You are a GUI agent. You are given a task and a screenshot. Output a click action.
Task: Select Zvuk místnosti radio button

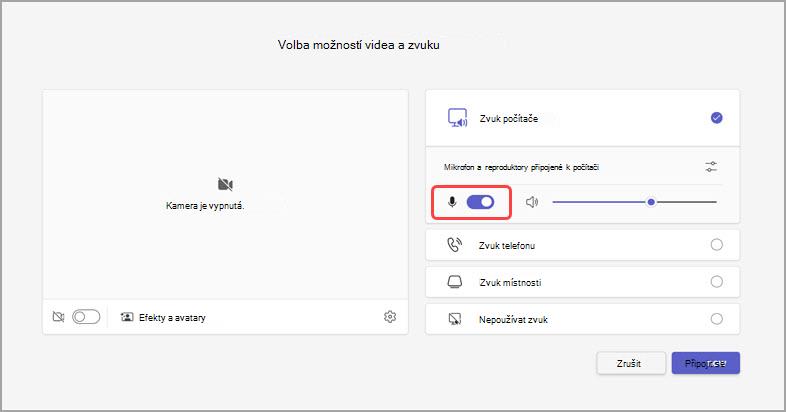click(716, 282)
